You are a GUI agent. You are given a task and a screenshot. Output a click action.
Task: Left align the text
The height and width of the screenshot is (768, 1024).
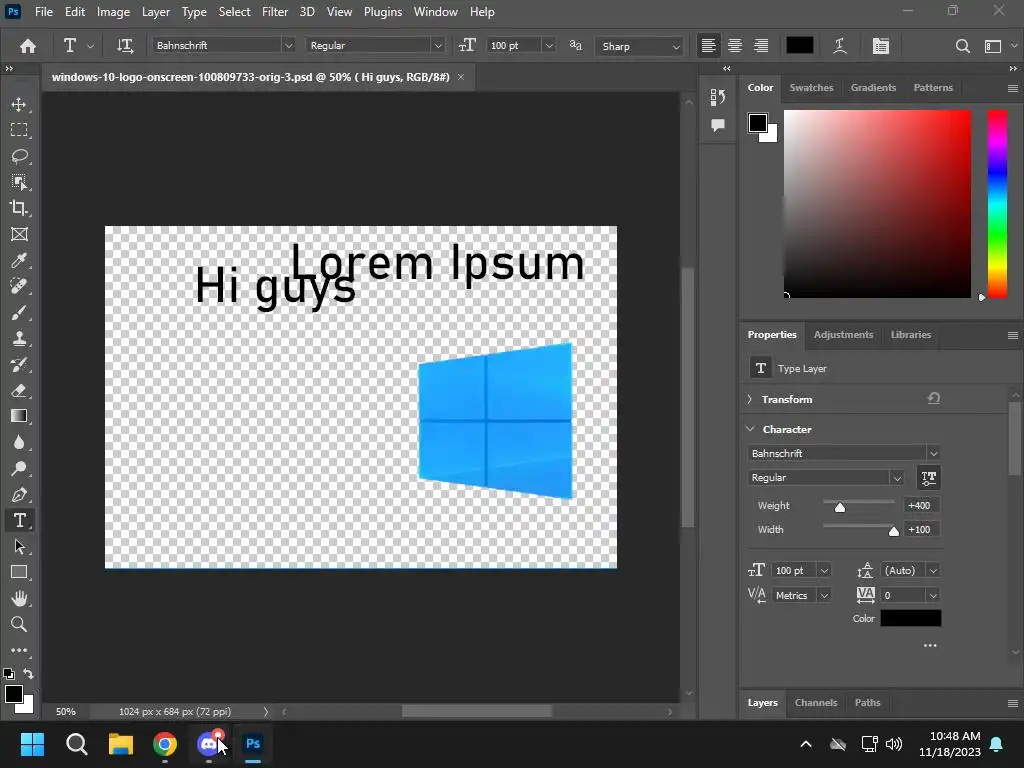[x=709, y=46]
